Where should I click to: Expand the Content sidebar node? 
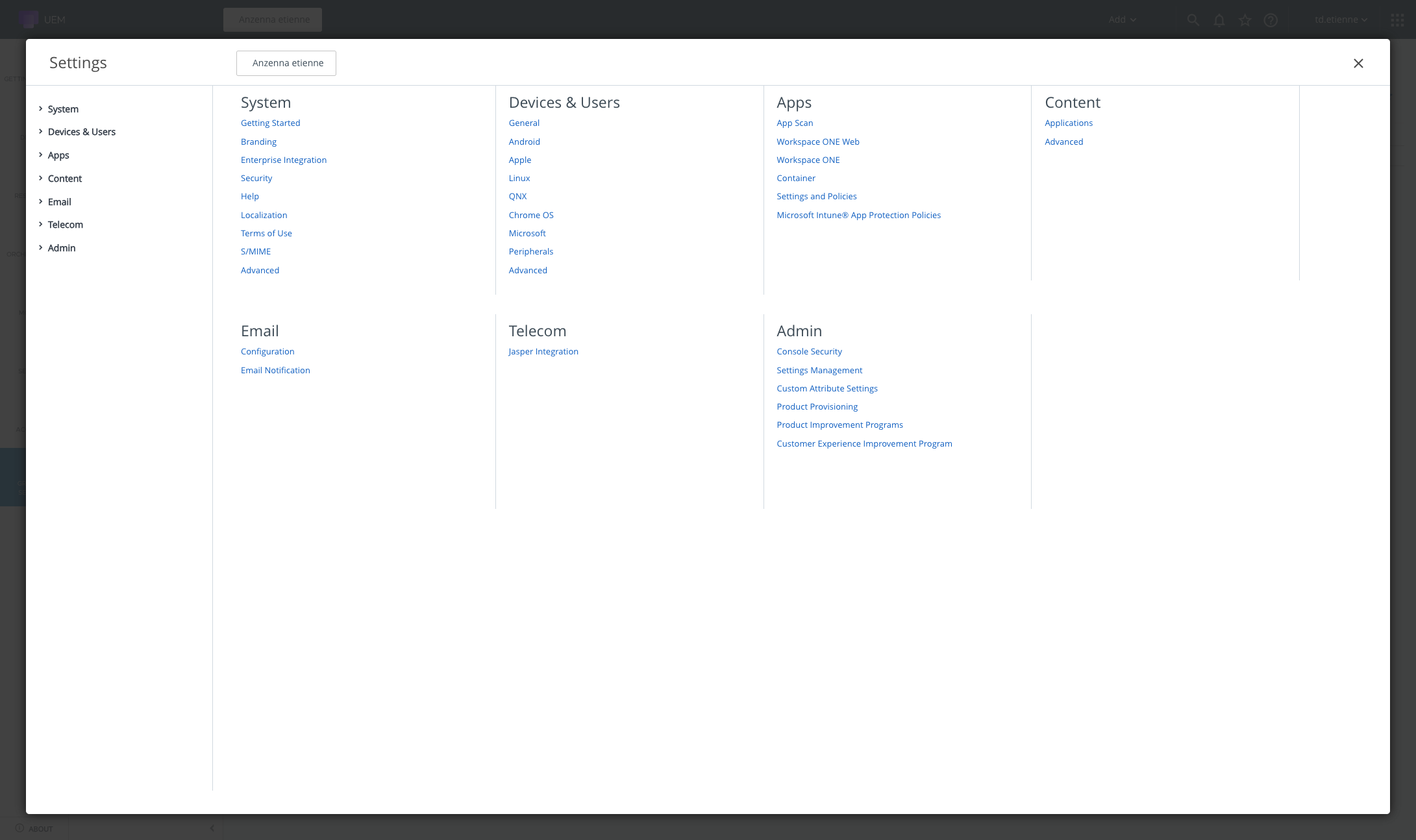(40, 178)
